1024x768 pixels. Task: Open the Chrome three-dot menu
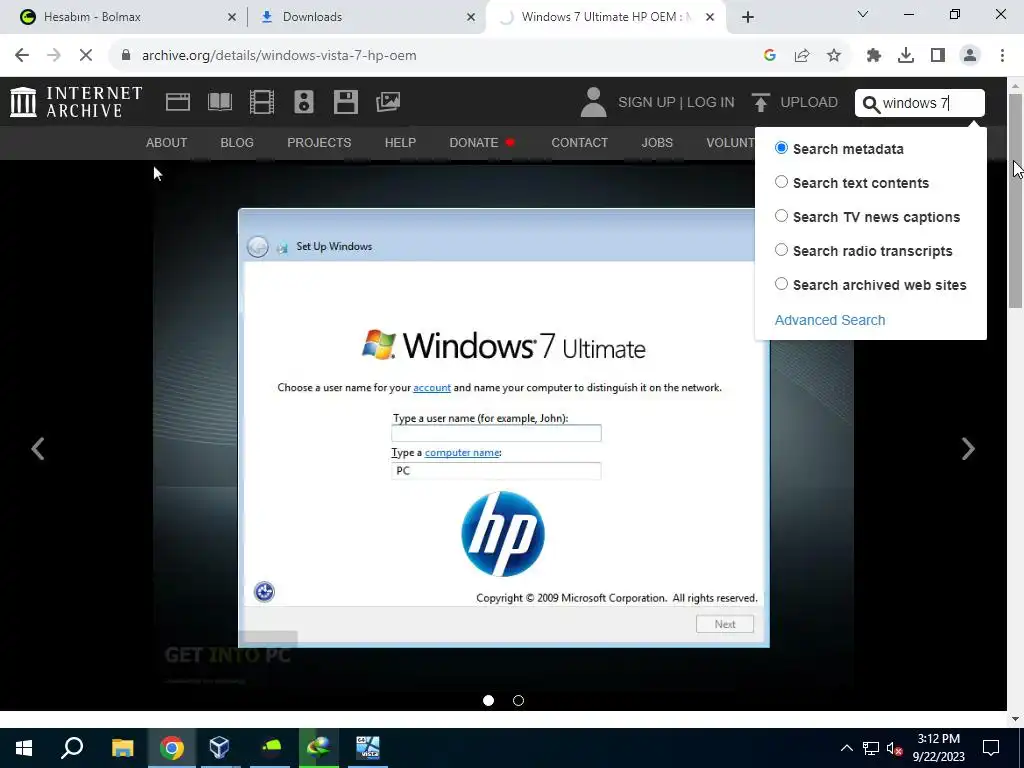point(1002,56)
